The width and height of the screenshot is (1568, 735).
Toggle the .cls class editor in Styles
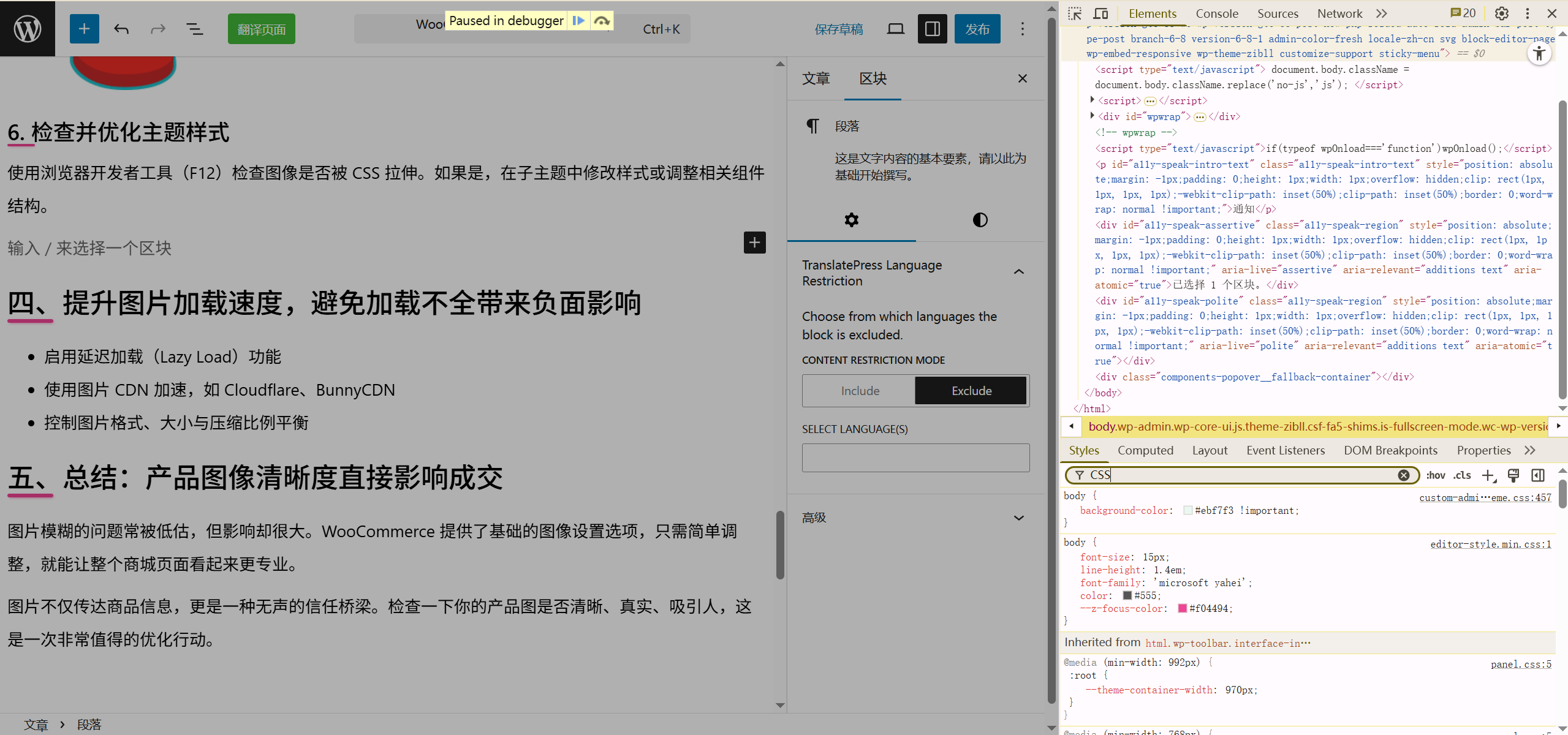(1462, 475)
